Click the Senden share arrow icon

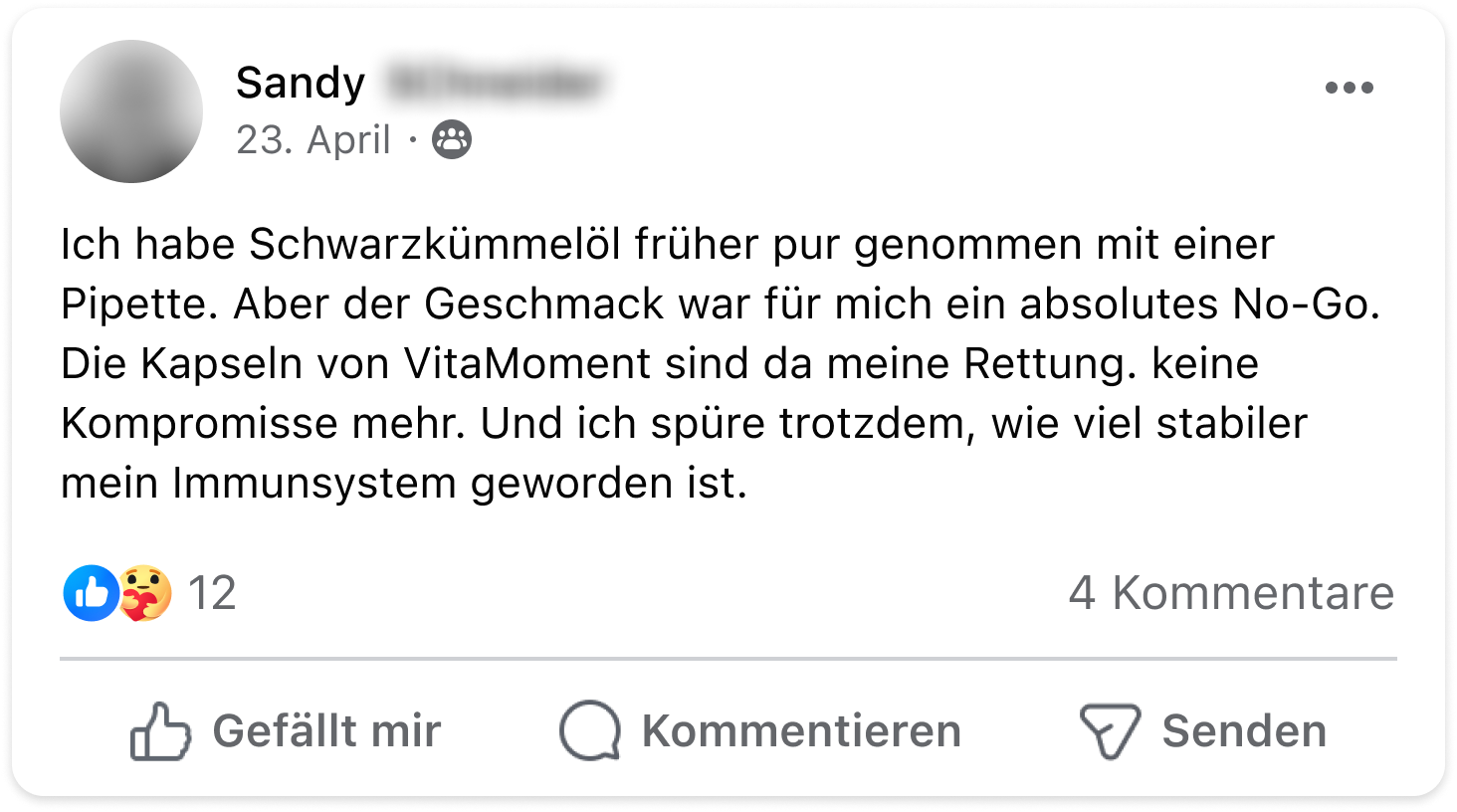pos(1110,731)
